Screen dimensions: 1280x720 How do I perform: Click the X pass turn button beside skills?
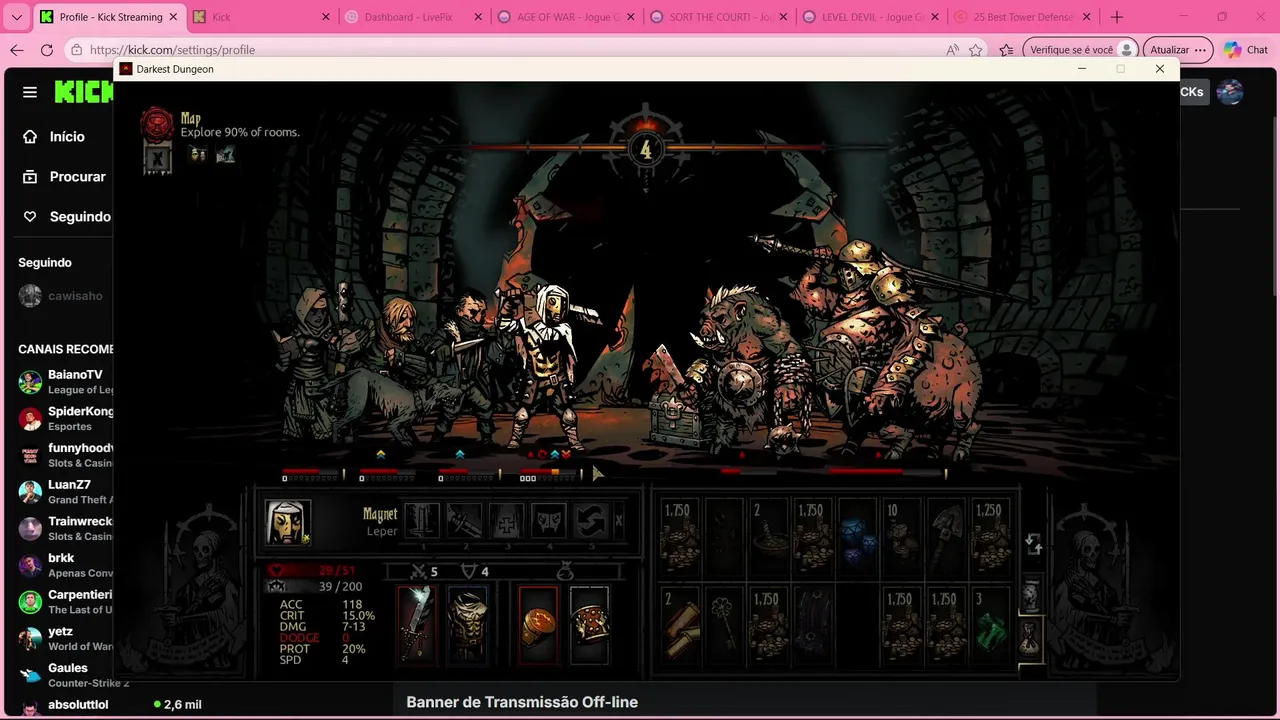(x=619, y=521)
